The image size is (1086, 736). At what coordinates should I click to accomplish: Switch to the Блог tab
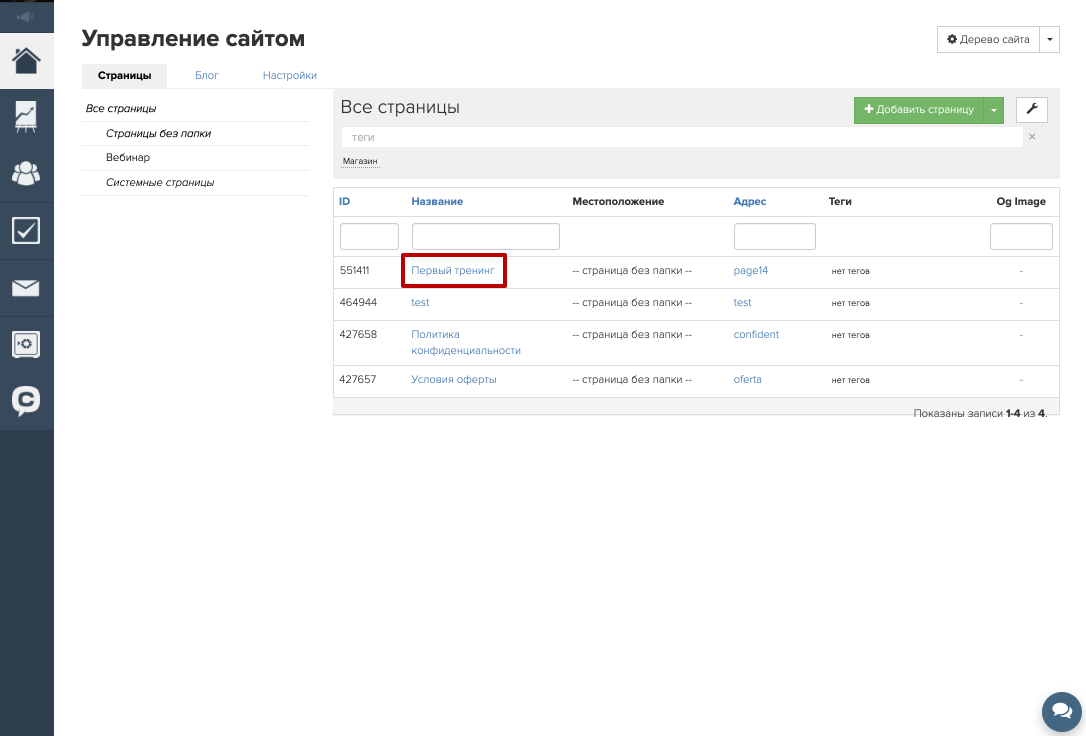click(x=206, y=75)
